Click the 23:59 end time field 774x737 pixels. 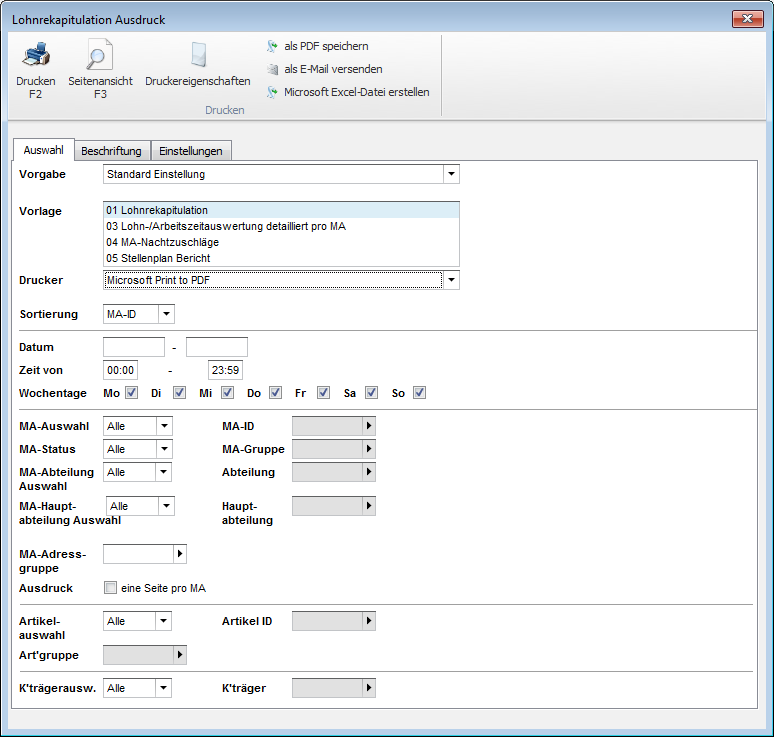pyautogui.click(x=225, y=370)
